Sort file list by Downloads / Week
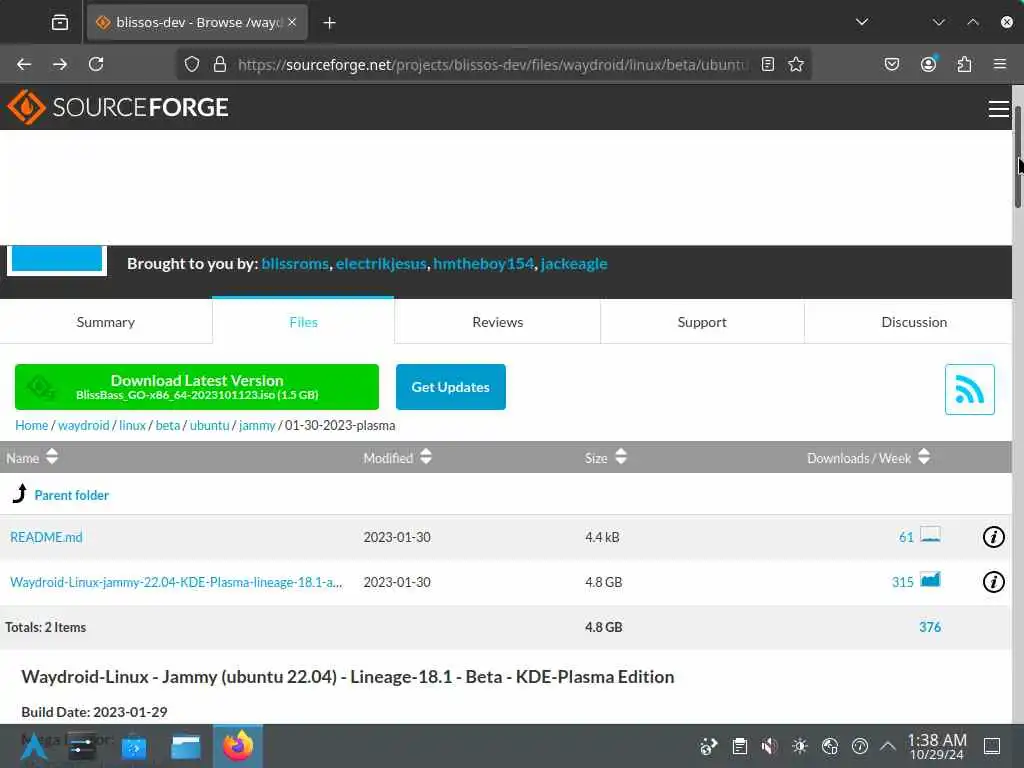1024x768 pixels. point(868,457)
